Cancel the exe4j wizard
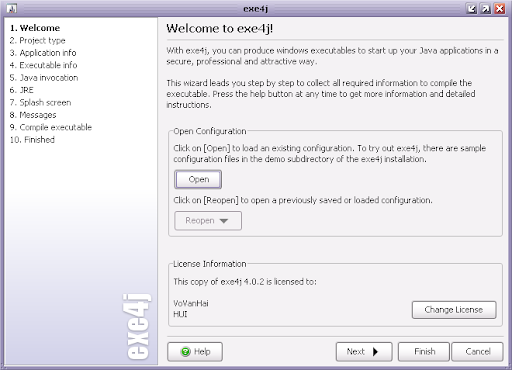The height and width of the screenshot is (370, 512). pos(477,352)
